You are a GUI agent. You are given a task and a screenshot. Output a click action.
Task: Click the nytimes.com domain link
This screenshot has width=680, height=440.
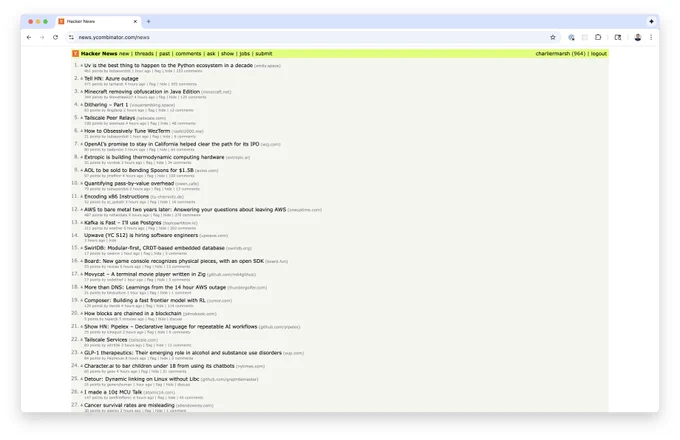[x=250, y=366]
